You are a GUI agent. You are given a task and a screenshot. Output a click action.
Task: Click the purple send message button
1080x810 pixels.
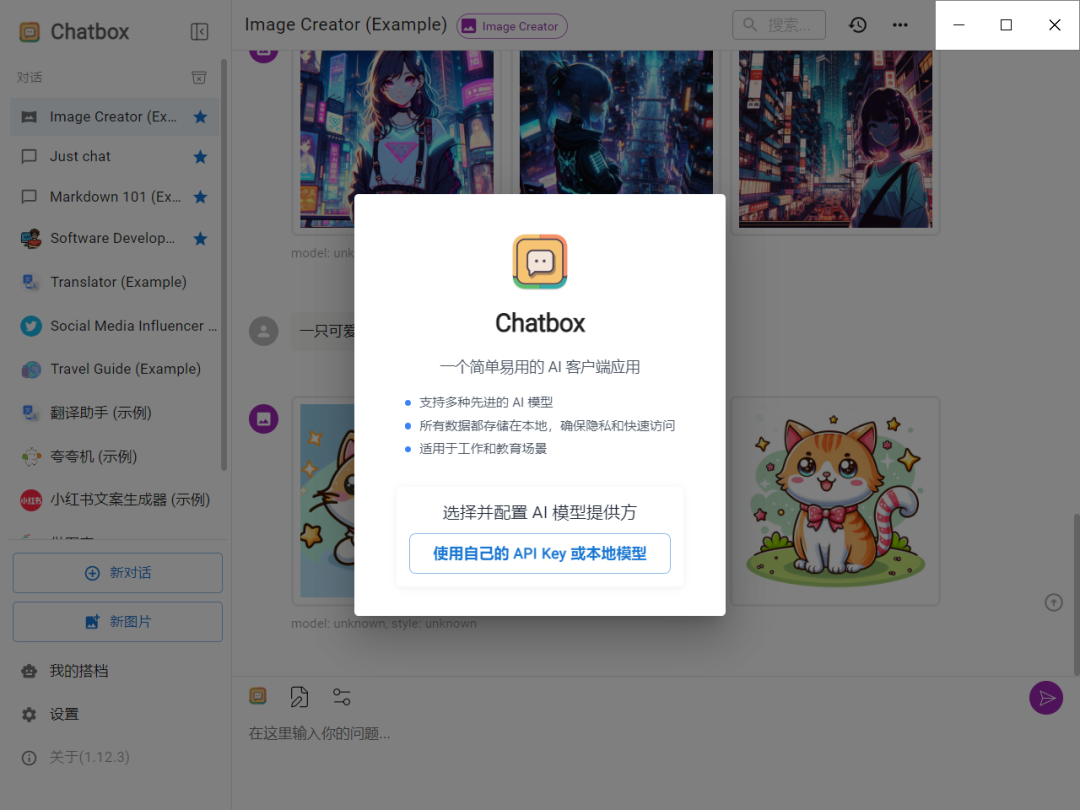point(1046,698)
